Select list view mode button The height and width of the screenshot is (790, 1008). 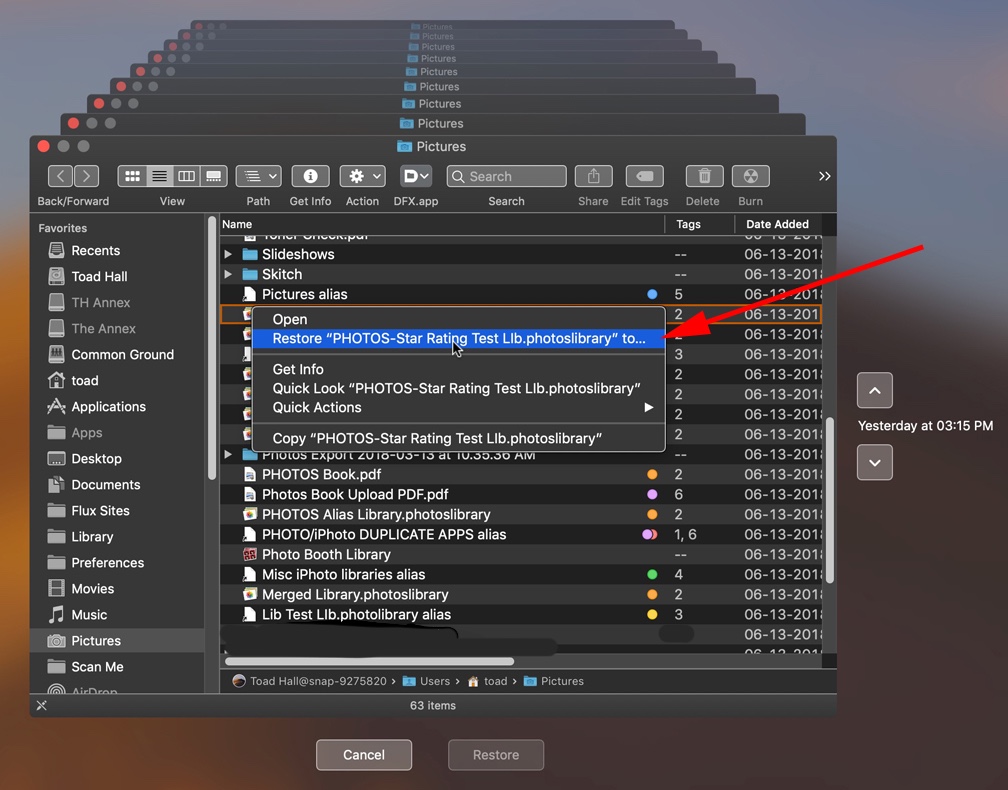(159, 176)
